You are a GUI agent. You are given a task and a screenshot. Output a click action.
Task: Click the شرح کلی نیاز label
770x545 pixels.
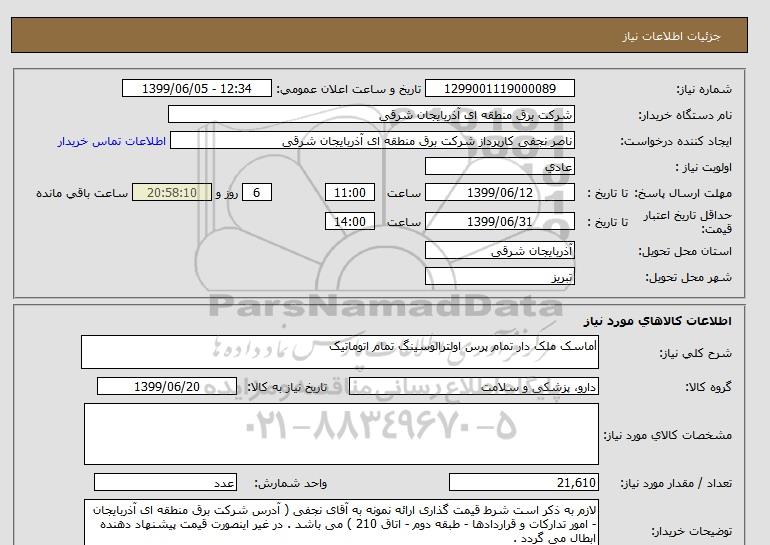click(695, 353)
